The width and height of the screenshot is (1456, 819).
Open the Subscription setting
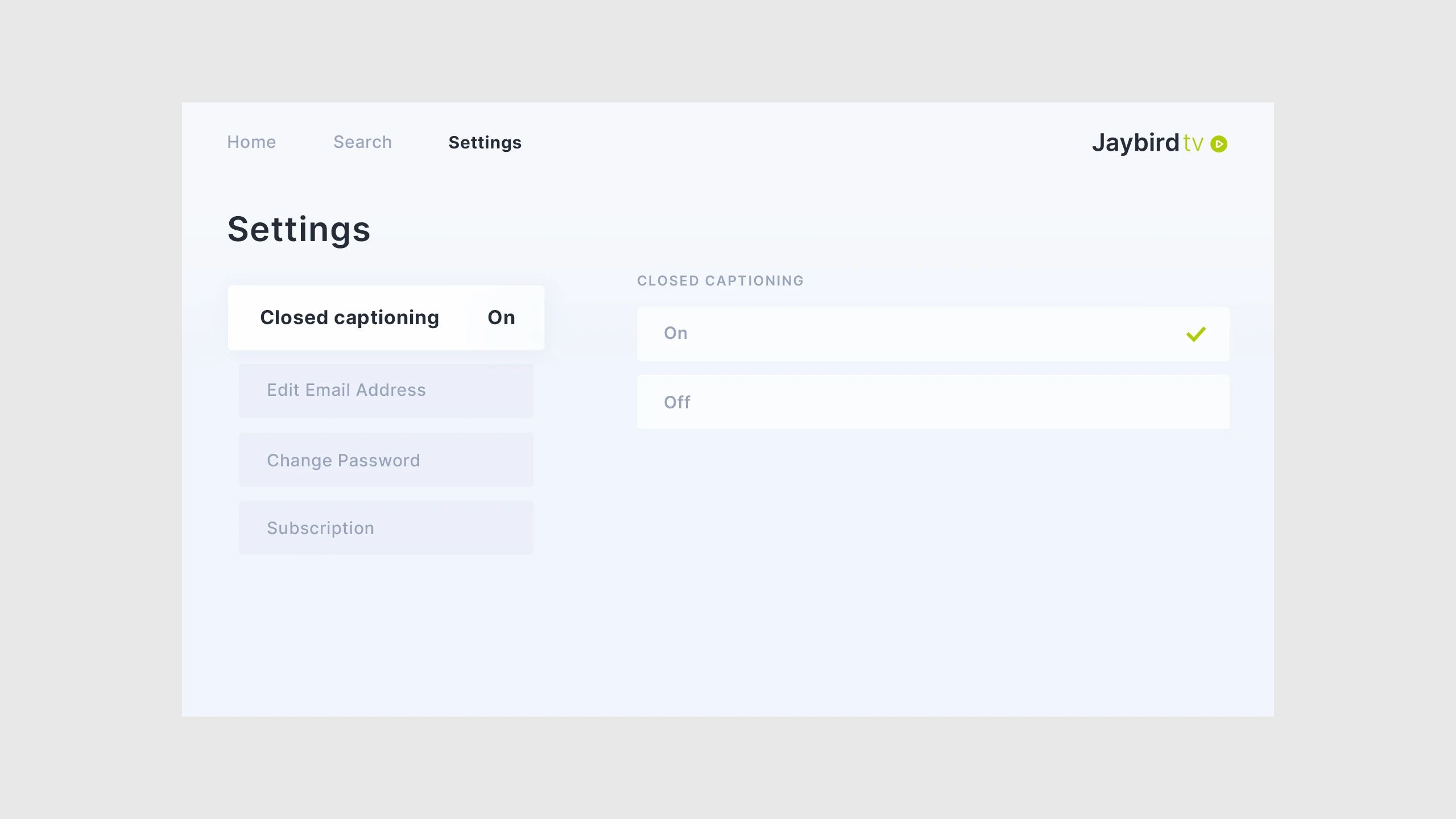point(386,528)
